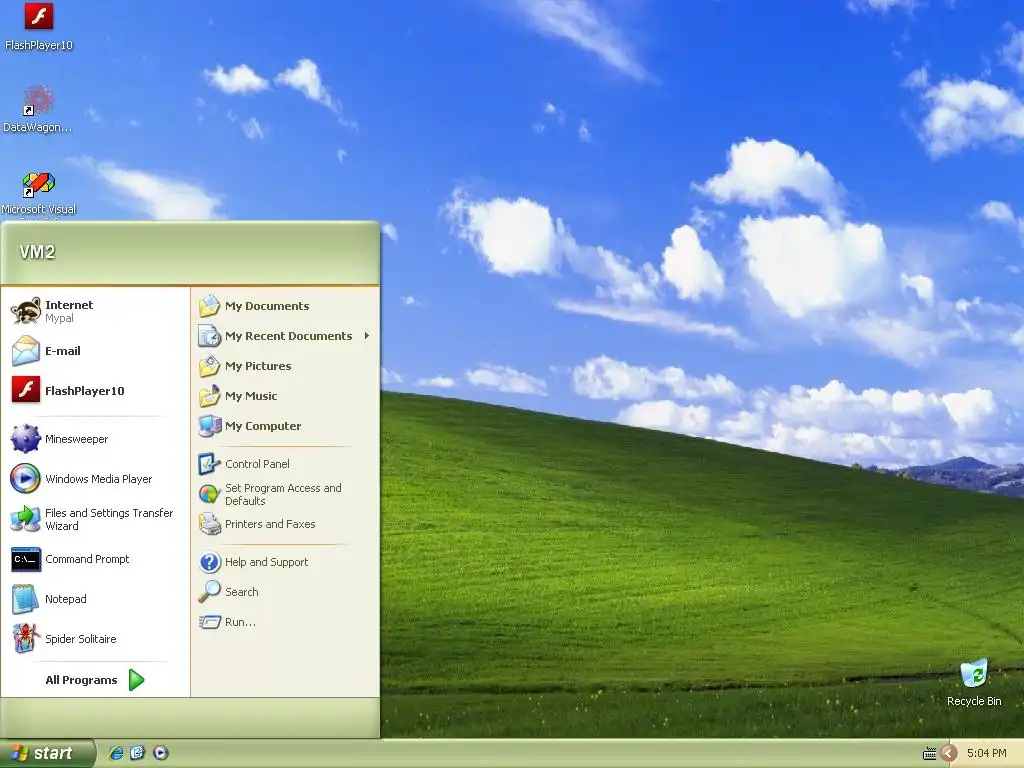Open My Music folder
Image resolution: width=1024 pixels, height=768 pixels.
point(285,396)
